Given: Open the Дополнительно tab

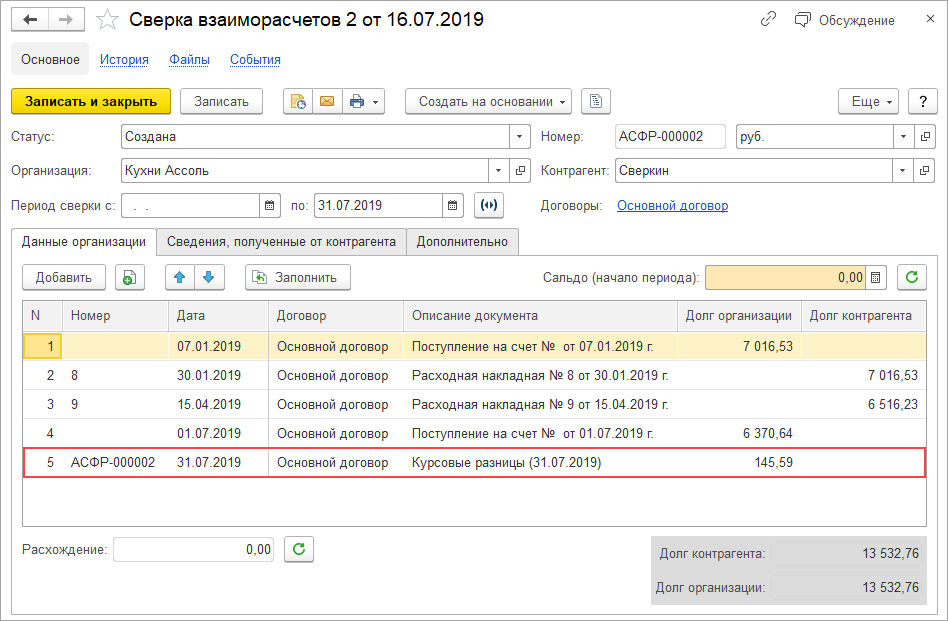Looking at the screenshot, I should (462, 241).
